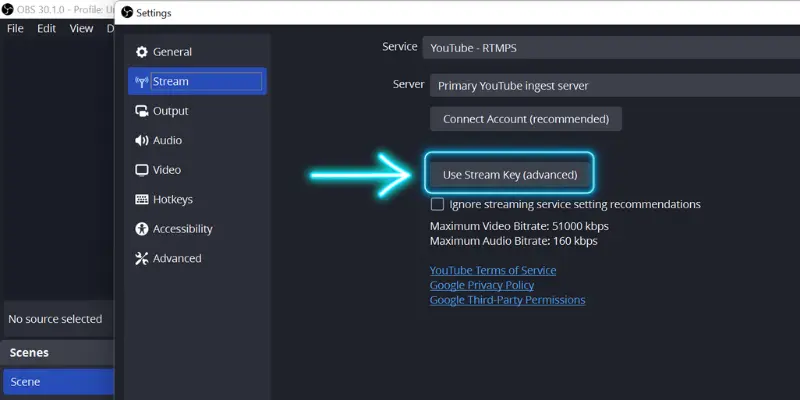Open General settings gear icon
The width and height of the screenshot is (800, 400).
pyautogui.click(x=141, y=52)
